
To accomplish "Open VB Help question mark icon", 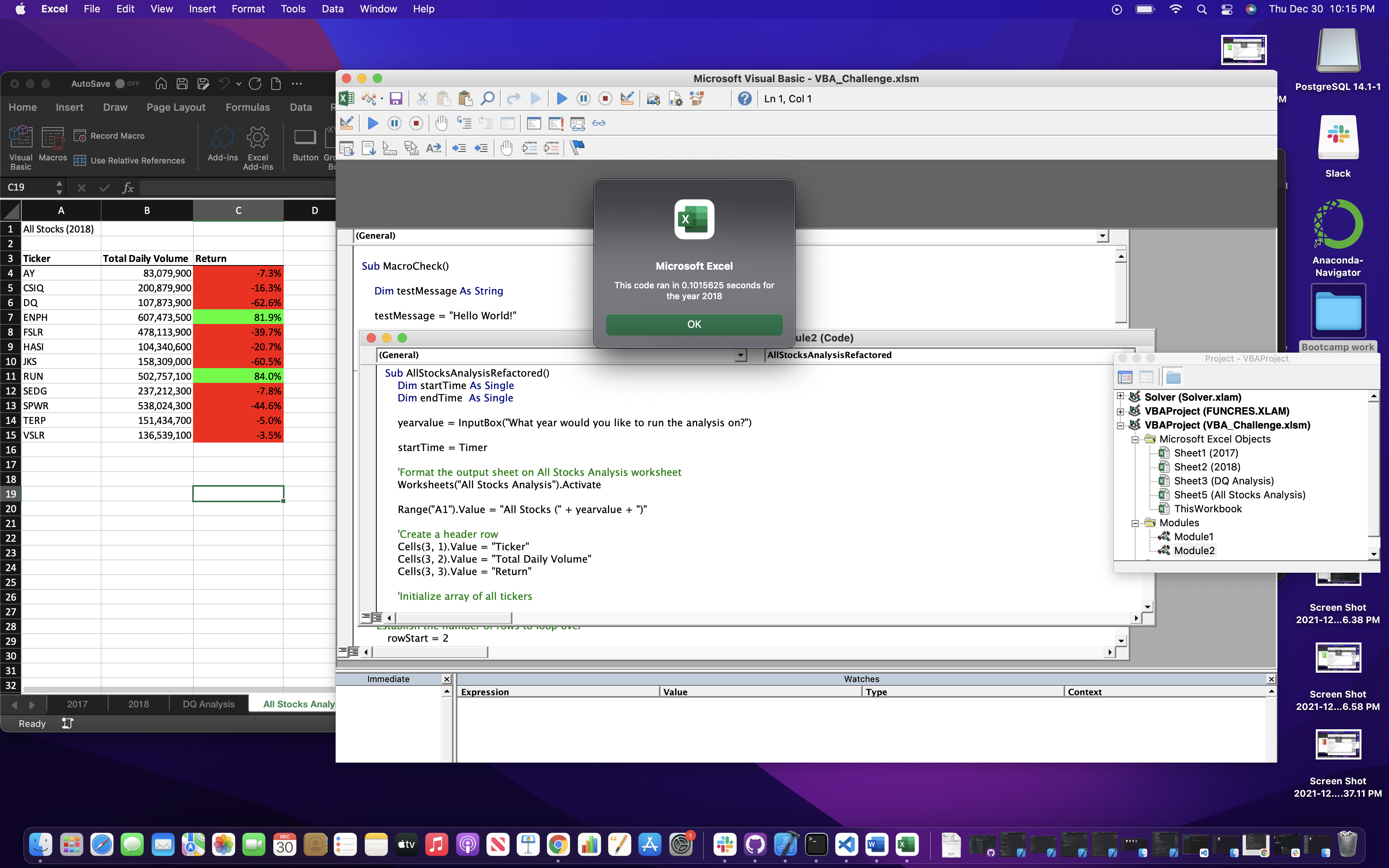I will [744, 99].
